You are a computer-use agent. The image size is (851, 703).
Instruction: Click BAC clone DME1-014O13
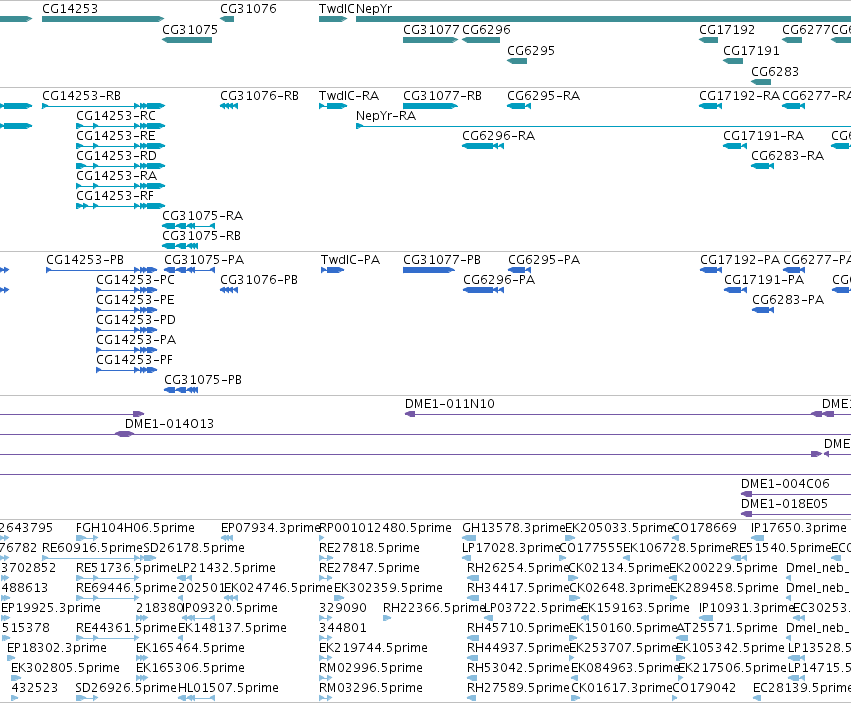click(x=169, y=423)
